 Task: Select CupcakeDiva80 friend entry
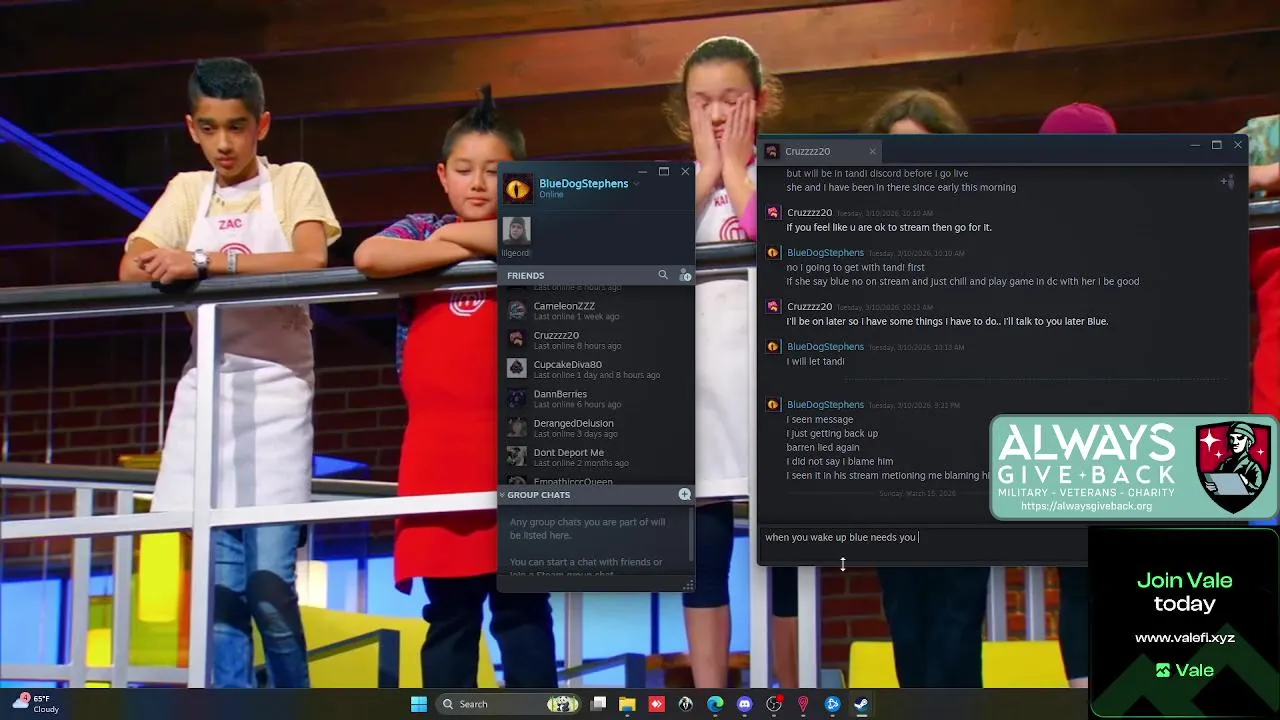[596, 369]
